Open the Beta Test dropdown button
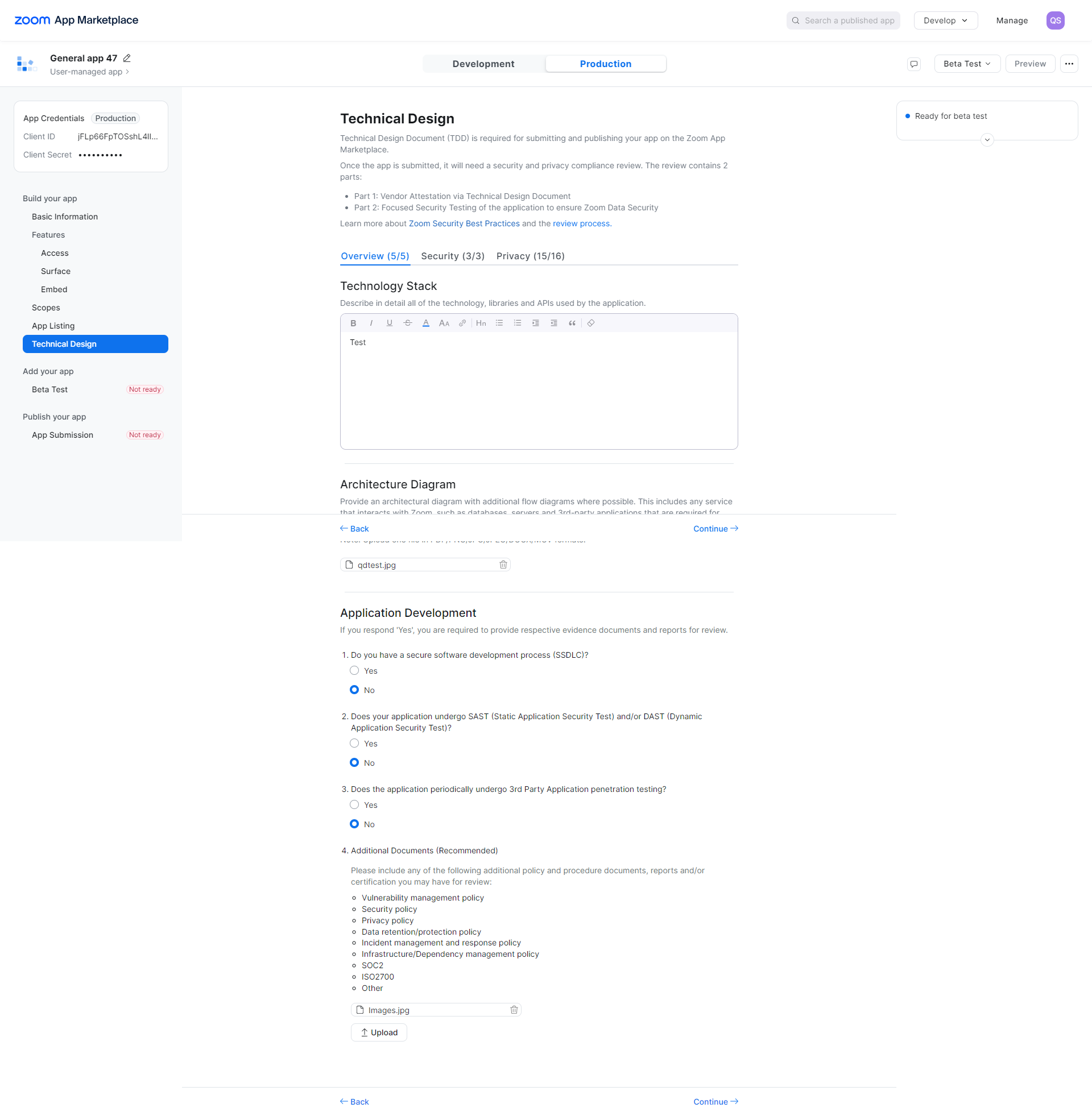Viewport: 1092px width, 1116px height. [x=966, y=64]
